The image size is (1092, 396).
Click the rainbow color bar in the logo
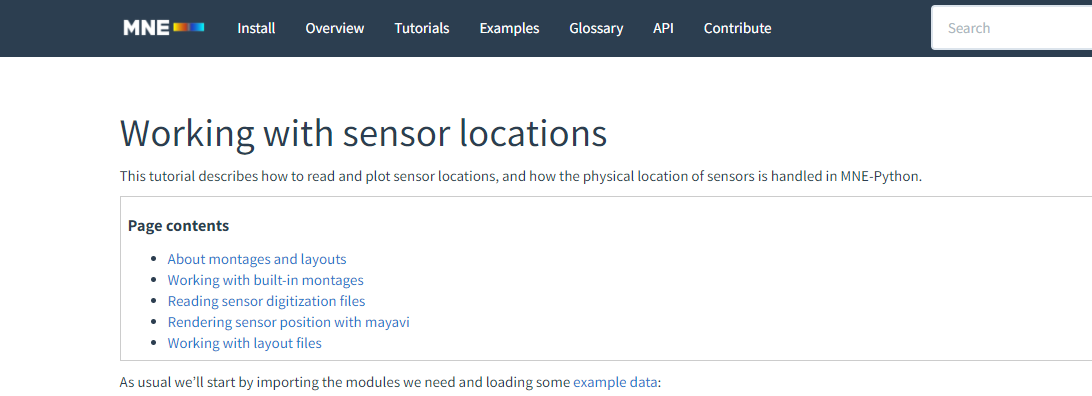(x=189, y=27)
